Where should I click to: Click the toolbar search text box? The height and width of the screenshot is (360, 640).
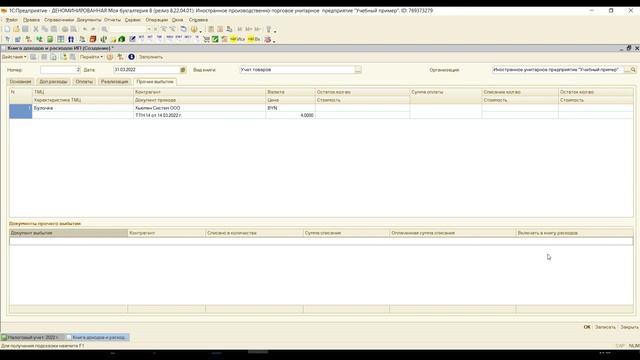click(128, 29)
